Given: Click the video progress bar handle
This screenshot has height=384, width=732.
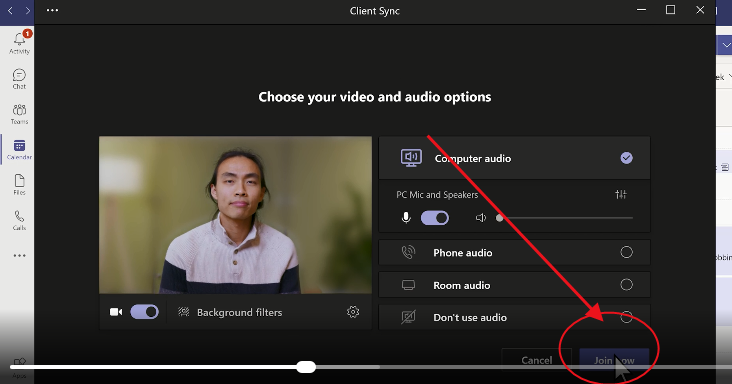Looking at the screenshot, I should pyautogui.click(x=306, y=367).
